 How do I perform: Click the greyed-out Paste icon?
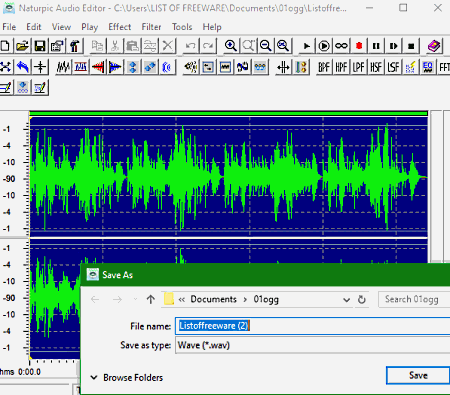133,46
